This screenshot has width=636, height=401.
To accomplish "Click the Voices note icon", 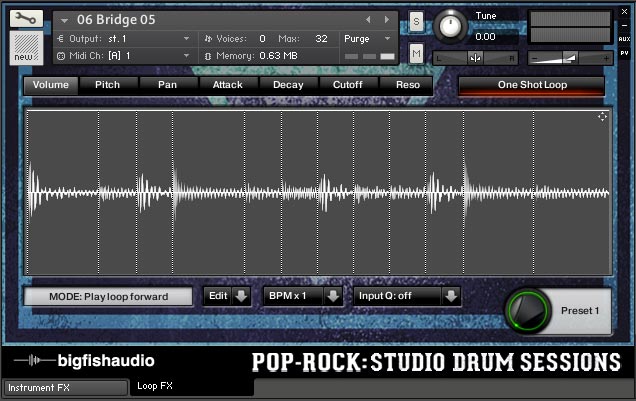I will coord(208,39).
